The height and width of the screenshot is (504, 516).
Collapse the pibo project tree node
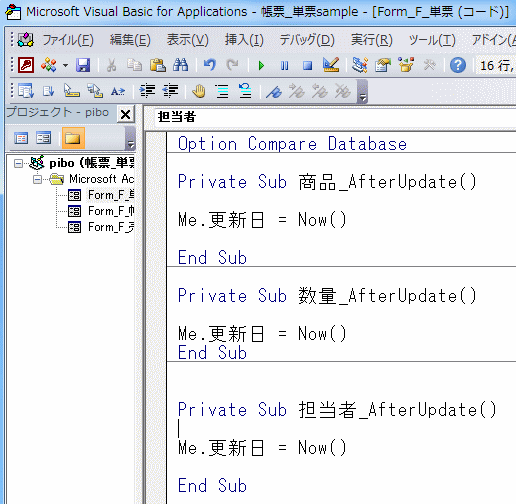pos(19,163)
